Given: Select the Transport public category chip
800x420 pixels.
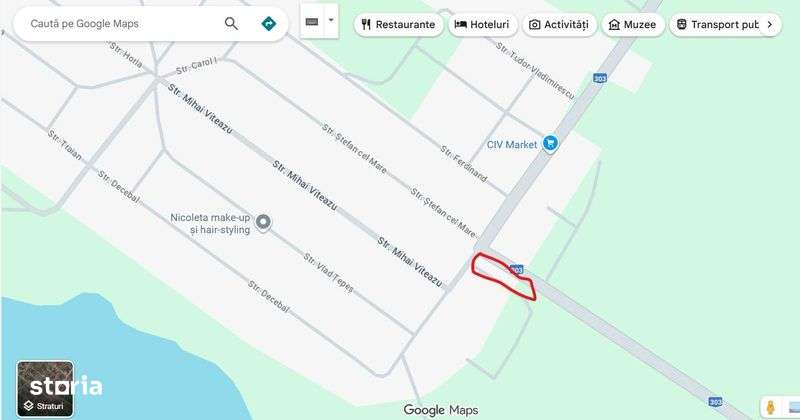Looking at the screenshot, I should (x=717, y=24).
